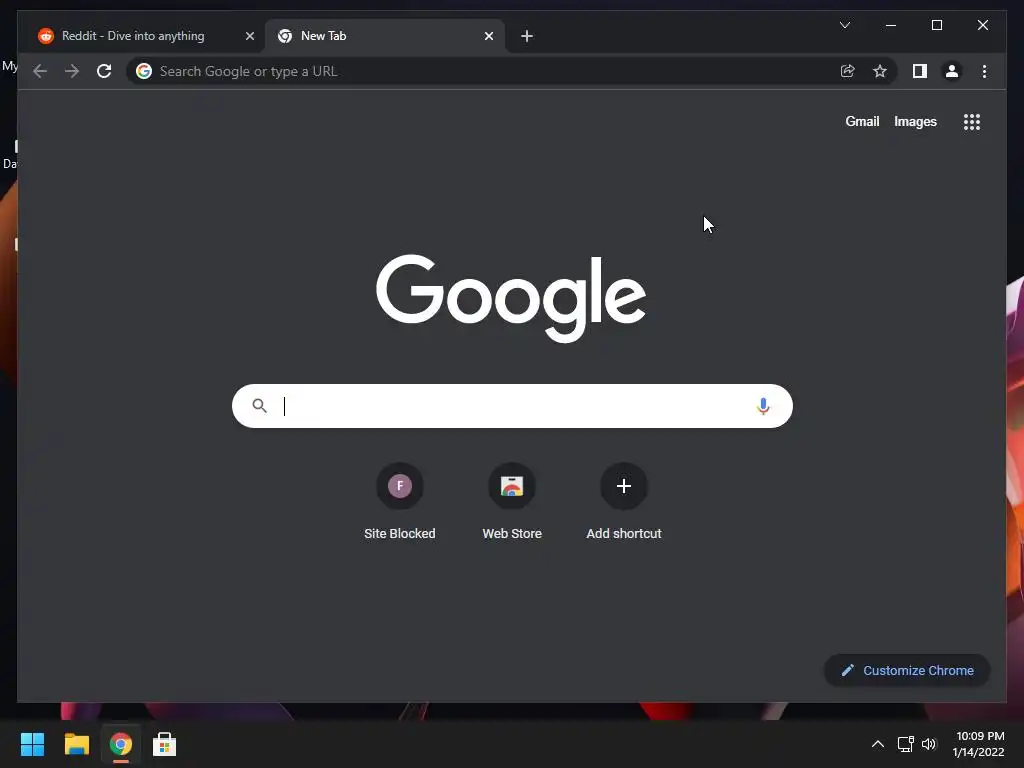Minimize the Chrome window
The height and width of the screenshot is (768, 1024).
pos(891,25)
